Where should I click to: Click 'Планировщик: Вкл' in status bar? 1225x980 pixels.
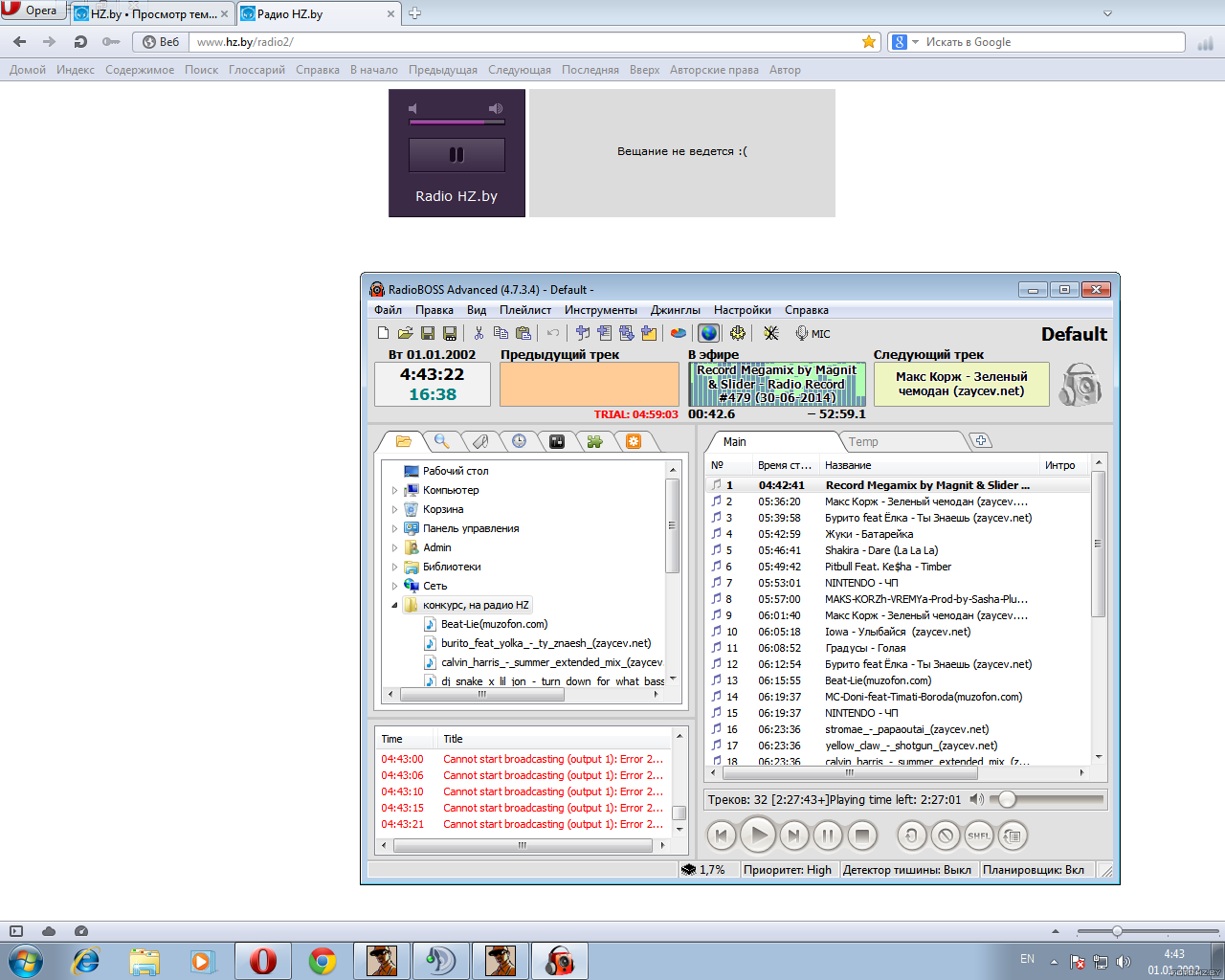click(x=1034, y=870)
